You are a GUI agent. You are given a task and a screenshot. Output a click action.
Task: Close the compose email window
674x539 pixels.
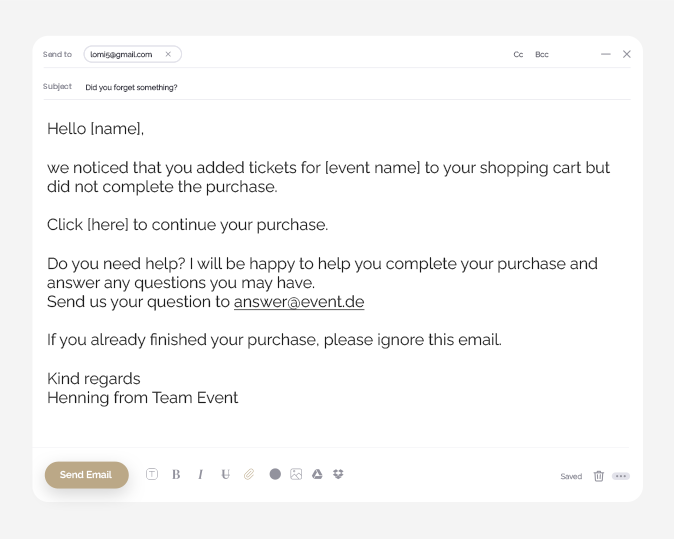click(x=627, y=54)
